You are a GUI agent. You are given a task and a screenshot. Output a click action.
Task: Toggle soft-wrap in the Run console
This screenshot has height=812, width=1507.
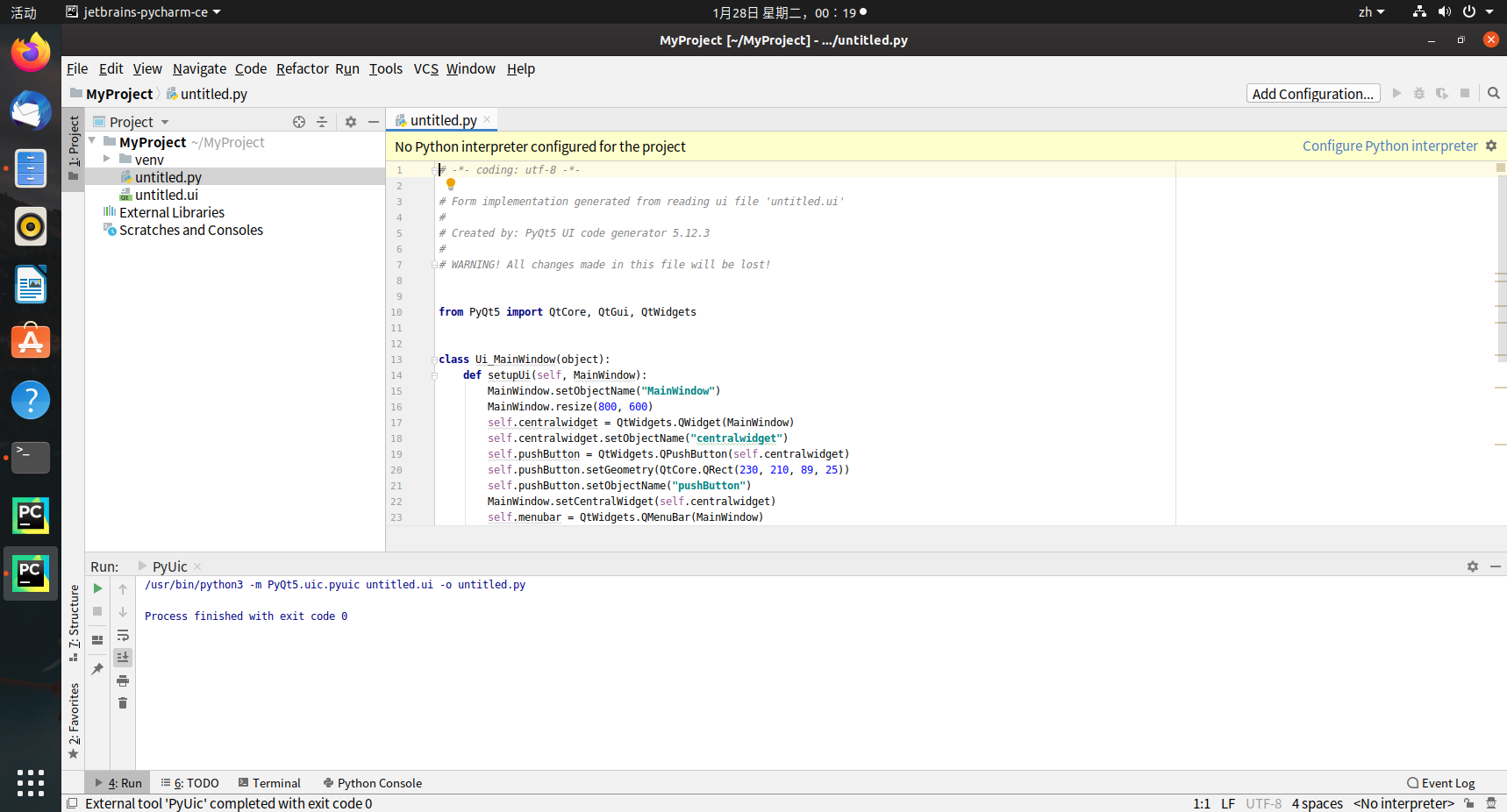point(123,635)
